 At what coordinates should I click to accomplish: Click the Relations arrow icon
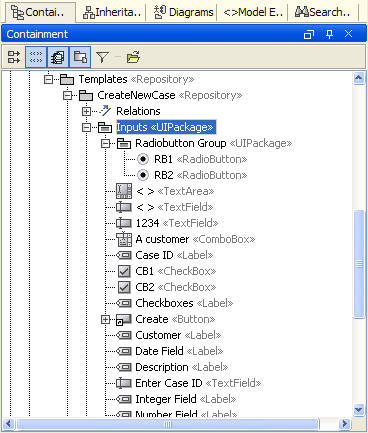pyautogui.click(x=105, y=111)
